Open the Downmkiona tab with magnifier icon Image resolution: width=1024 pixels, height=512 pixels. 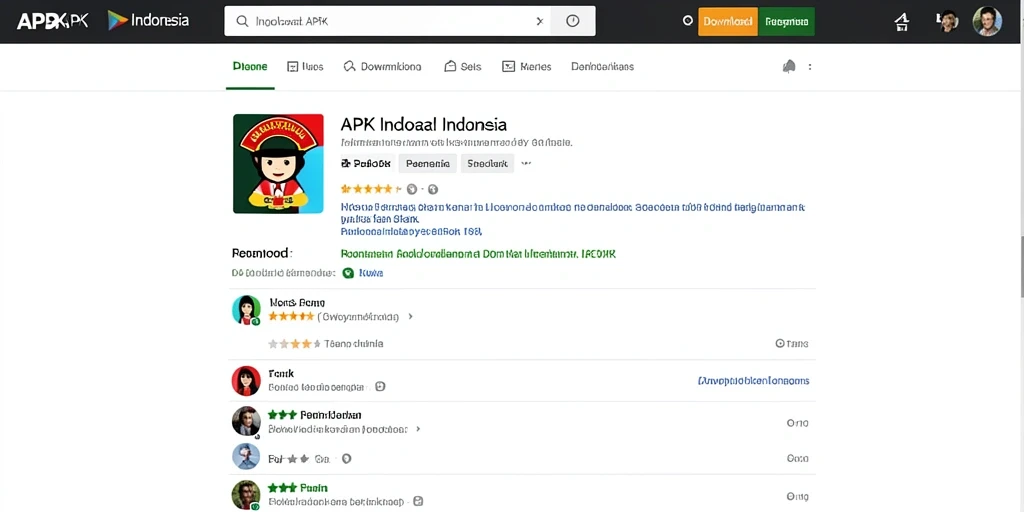382,67
